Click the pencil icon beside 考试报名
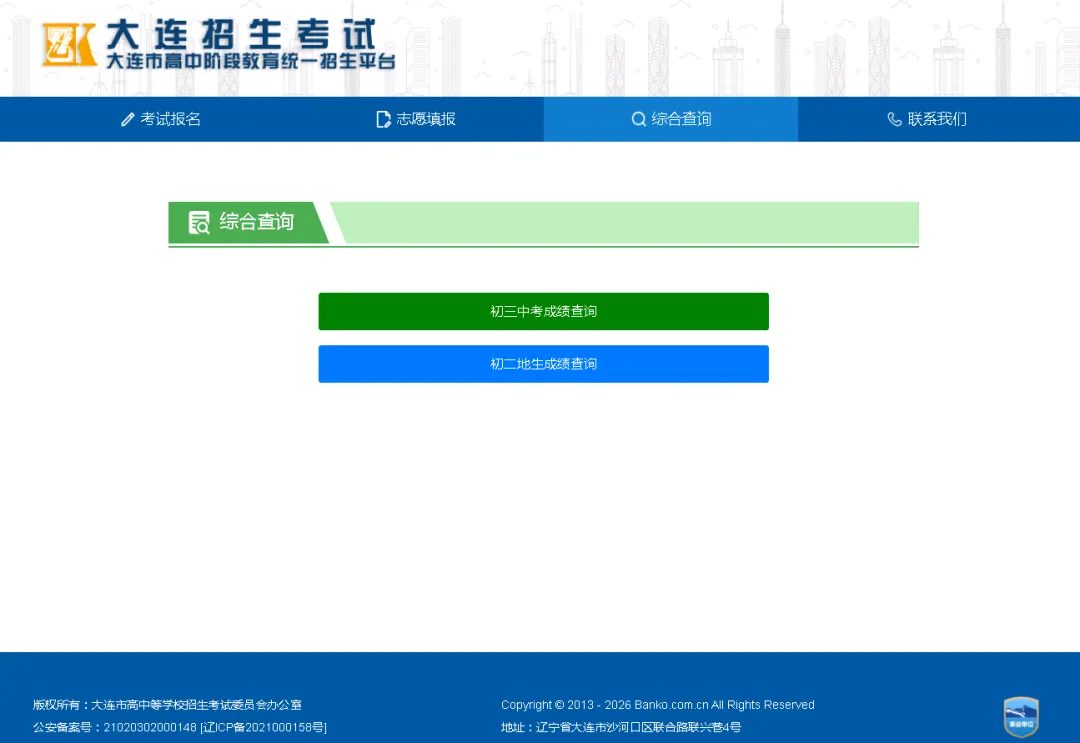The image size is (1080, 743). (x=127, y=120)
